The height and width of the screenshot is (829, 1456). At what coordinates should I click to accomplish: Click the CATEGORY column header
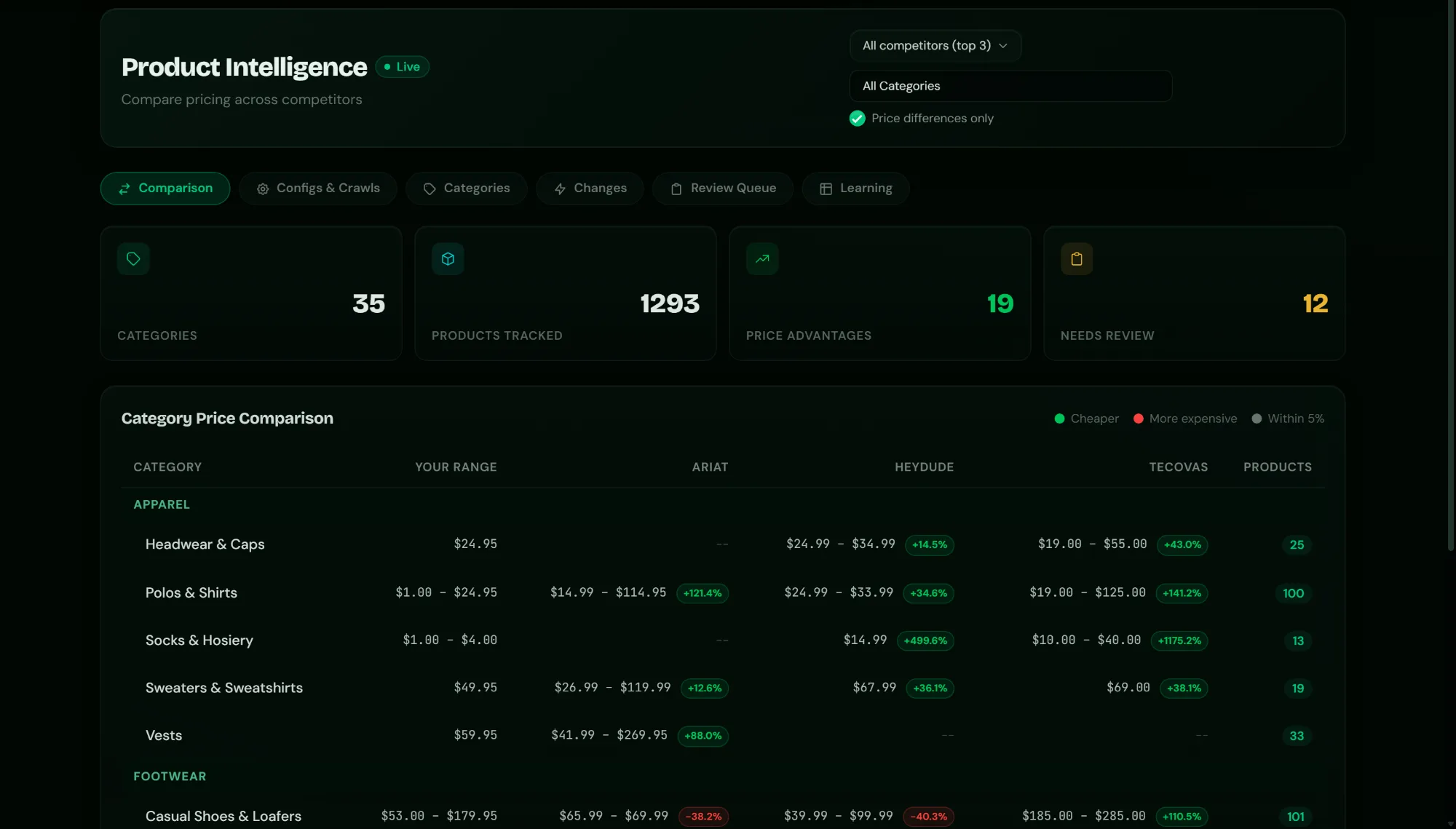167,467
